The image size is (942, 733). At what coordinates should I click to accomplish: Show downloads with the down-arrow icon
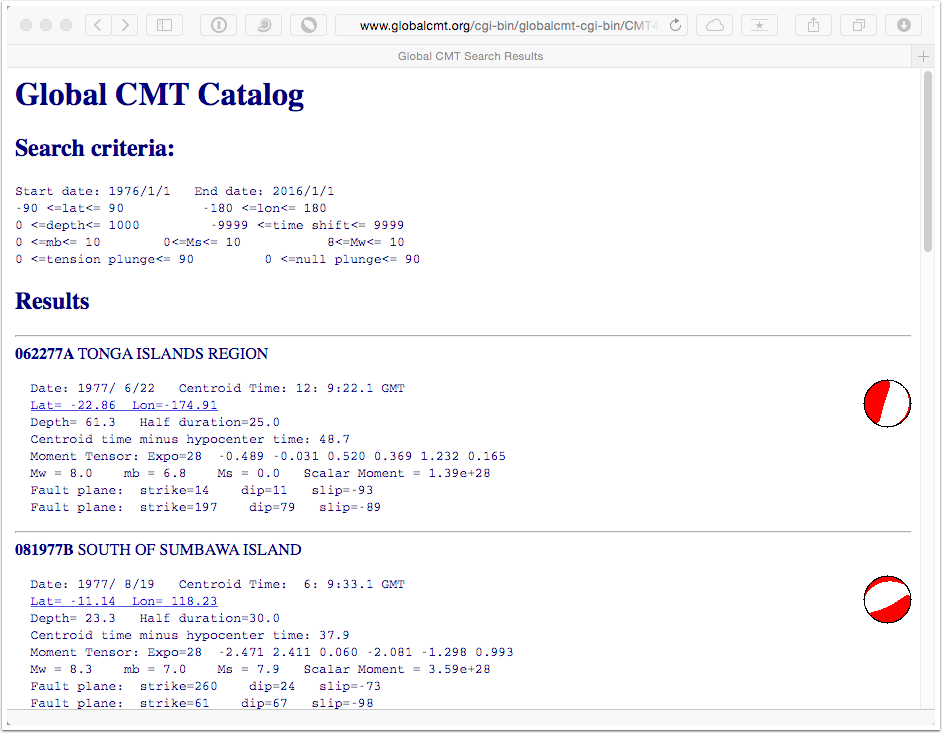pyautogui.click(x=904, y=25)
